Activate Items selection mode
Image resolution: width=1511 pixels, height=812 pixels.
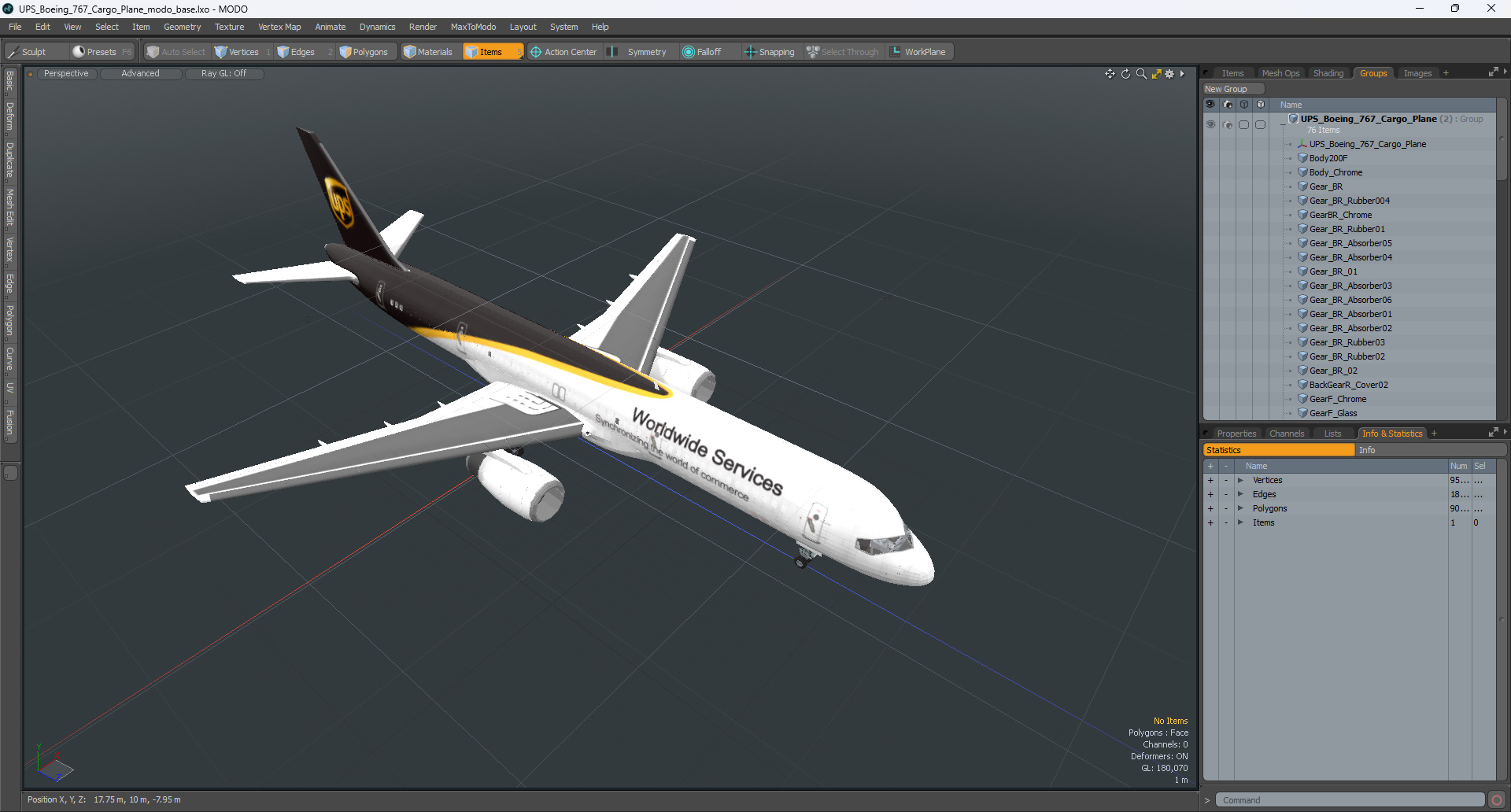click(492, 52)
